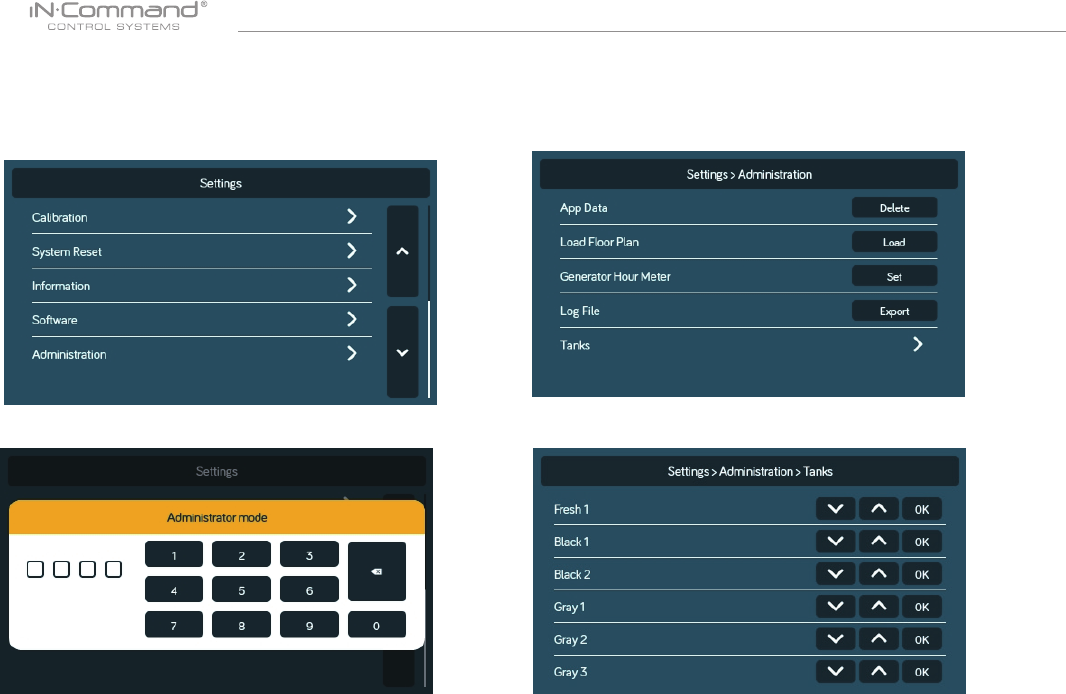This screenshot has width=1066, height=694.
Task: Tap the backspace key on keypad
Action: pos(377,572)
